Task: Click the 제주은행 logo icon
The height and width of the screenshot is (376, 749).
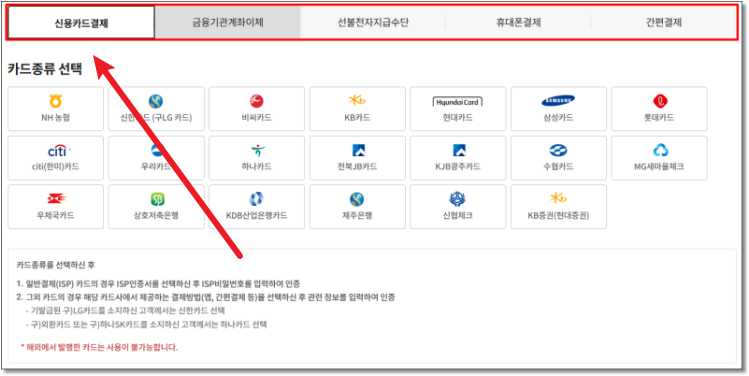Action: point(357,199)
